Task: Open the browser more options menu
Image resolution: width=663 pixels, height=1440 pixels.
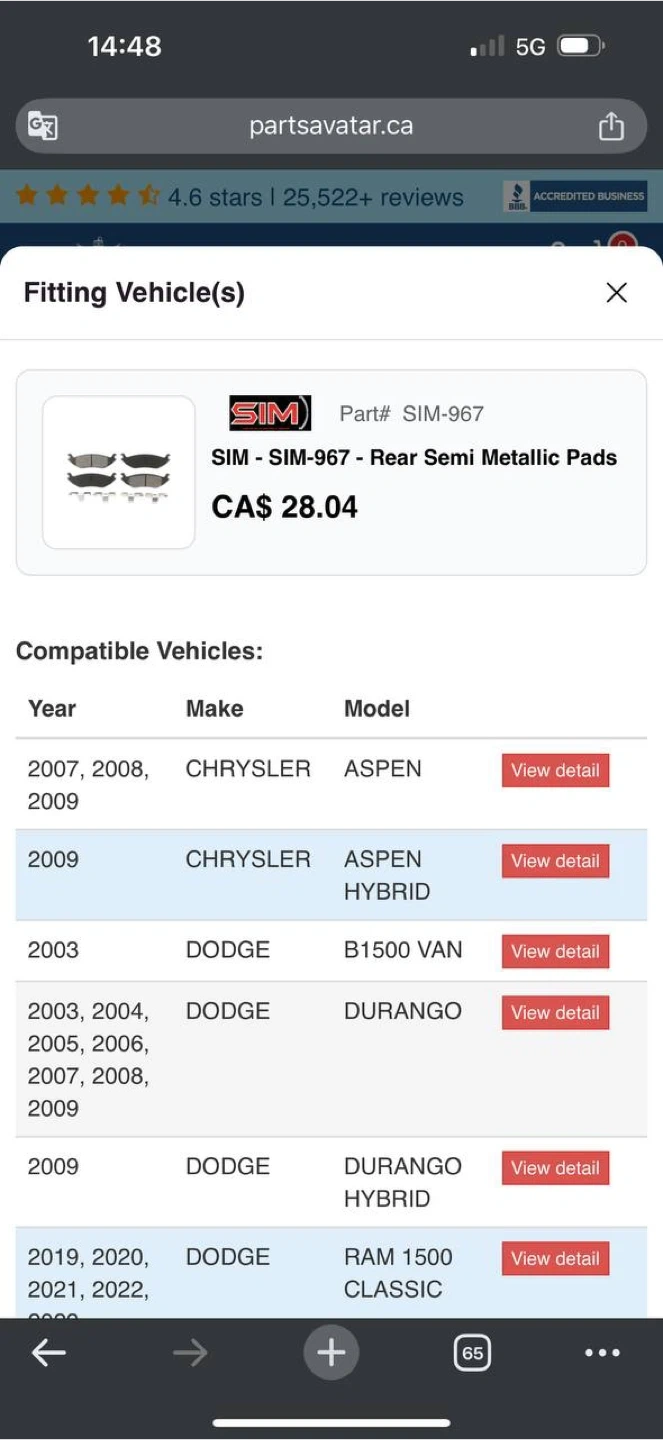Action: coord(602,1353)
